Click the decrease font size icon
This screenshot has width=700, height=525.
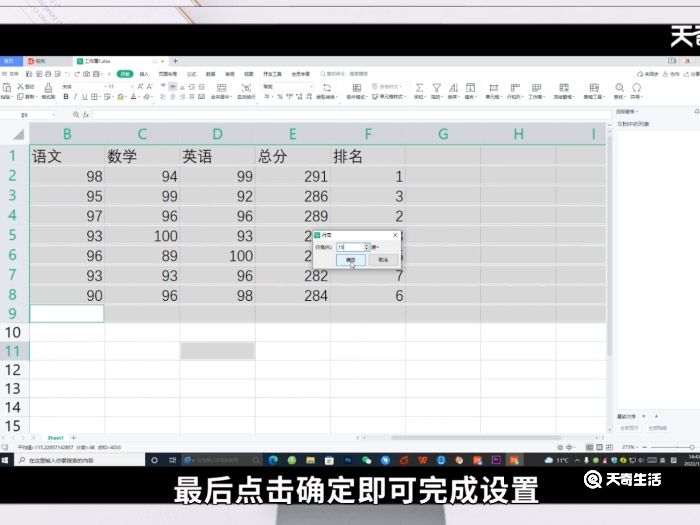[x=150, y=86]
